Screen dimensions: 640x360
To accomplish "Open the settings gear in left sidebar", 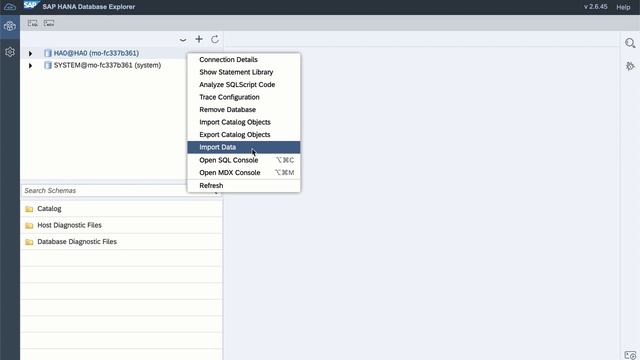I will point(10,52).
